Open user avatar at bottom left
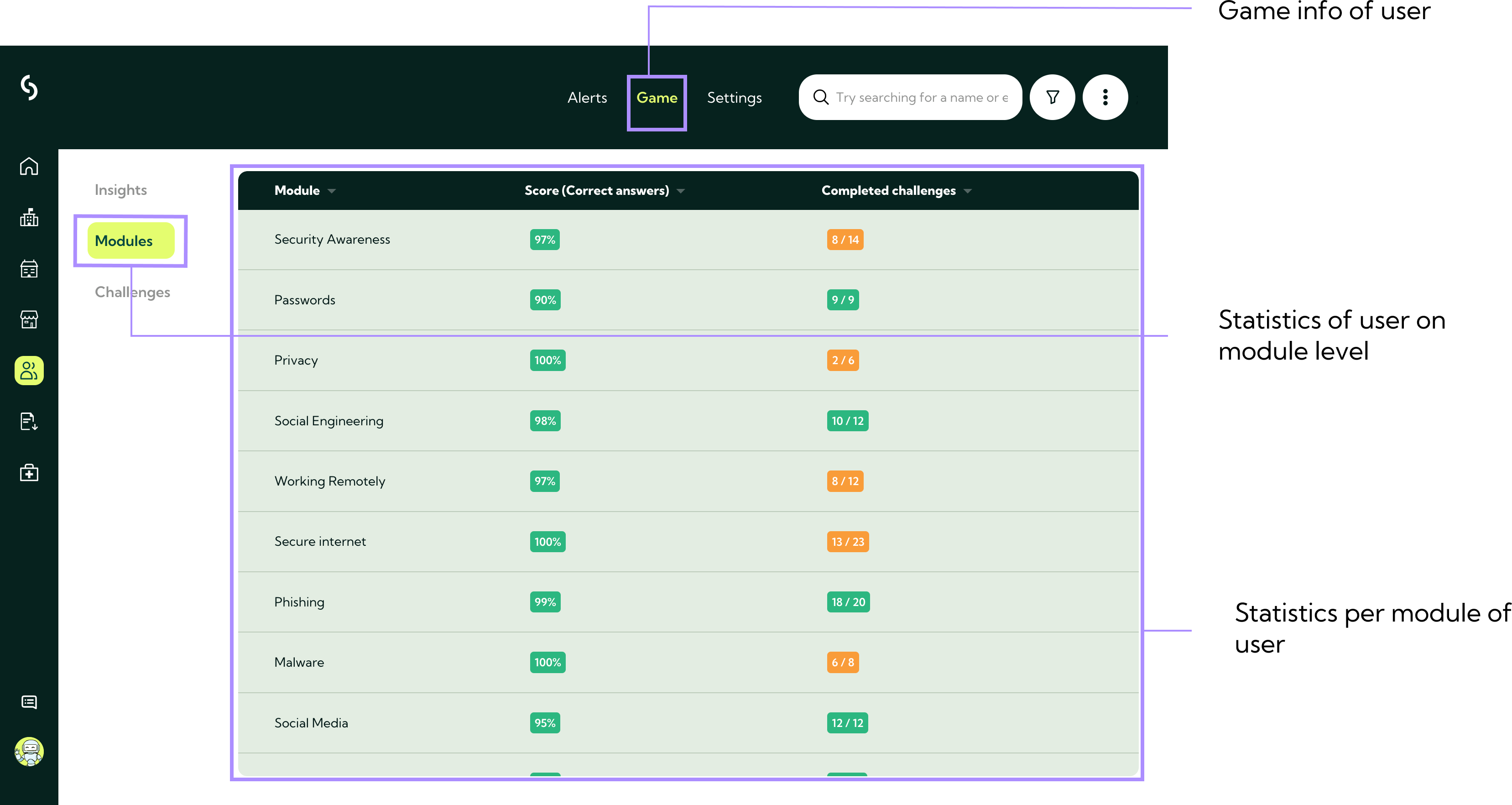Screen dimensions: 1512x805 (x=29, y=752)
